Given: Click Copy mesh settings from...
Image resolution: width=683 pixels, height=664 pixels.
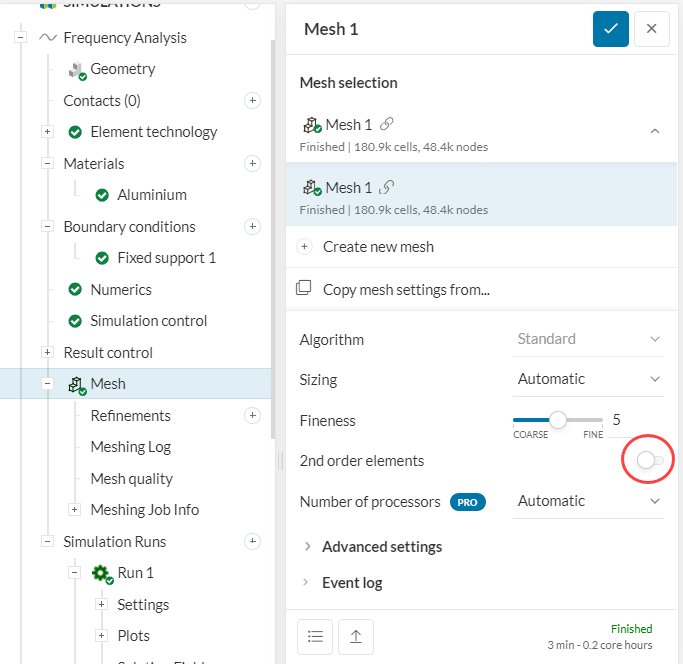Looking at the screenshot, I should click(405, 290).
